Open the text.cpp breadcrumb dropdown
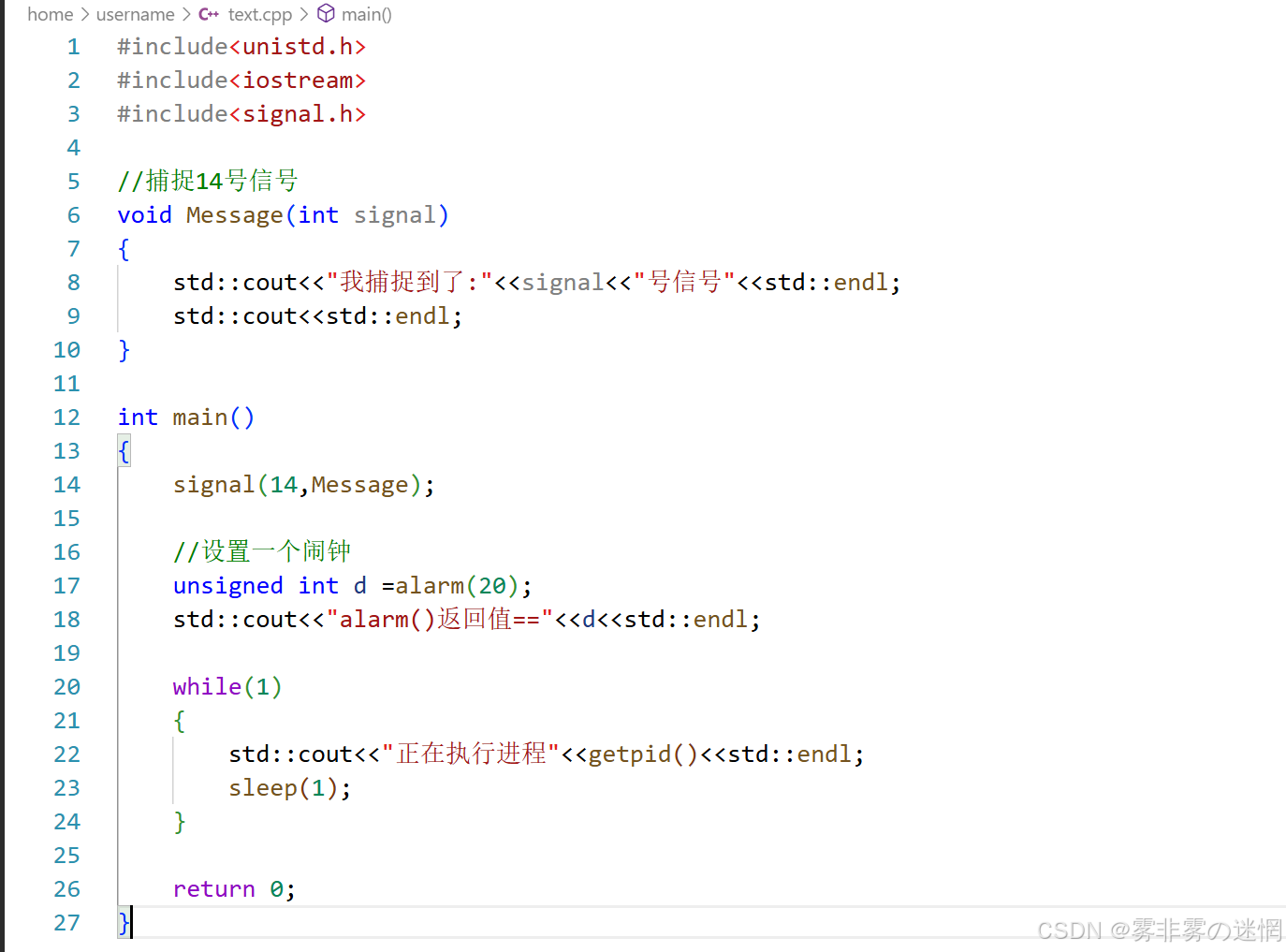The width and height of the screenshot is (1286, 952). 259,14
